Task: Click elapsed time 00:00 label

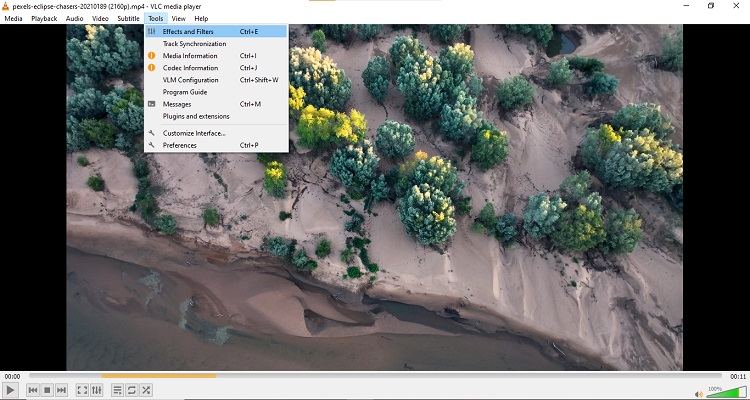Action: tap(12, 377)
